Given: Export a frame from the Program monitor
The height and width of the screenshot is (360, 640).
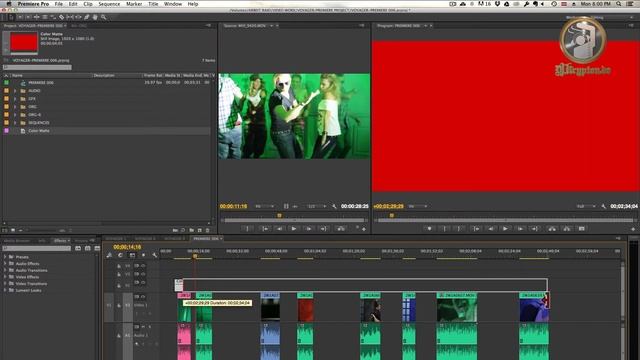Looking at the screenshot, I should [x=582, y=229].
